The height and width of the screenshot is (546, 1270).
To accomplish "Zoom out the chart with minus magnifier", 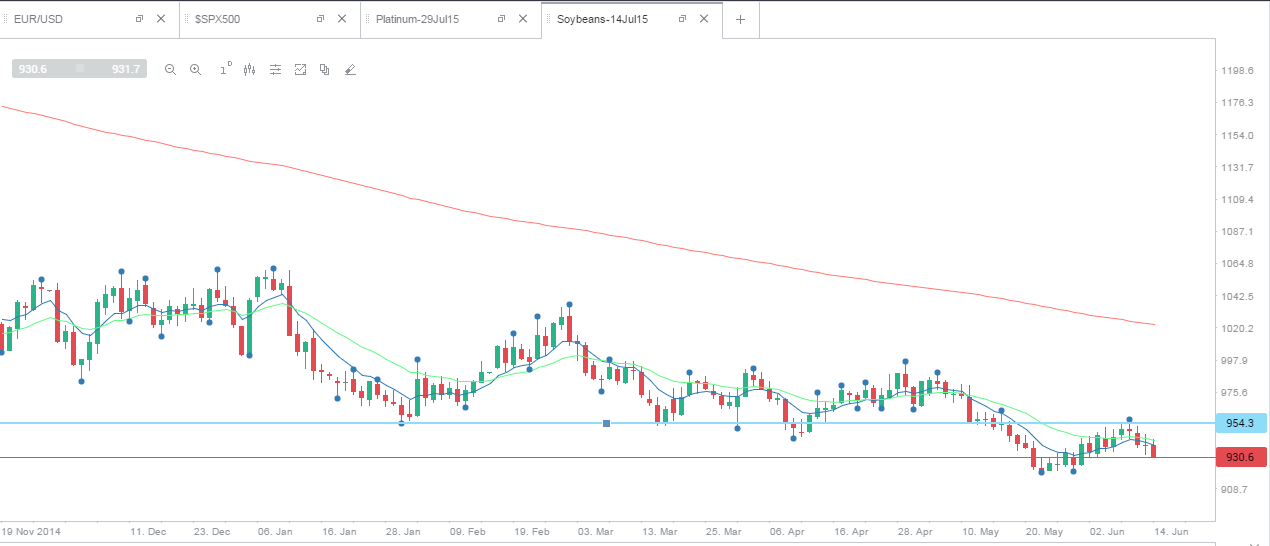I will coord(170,70).
